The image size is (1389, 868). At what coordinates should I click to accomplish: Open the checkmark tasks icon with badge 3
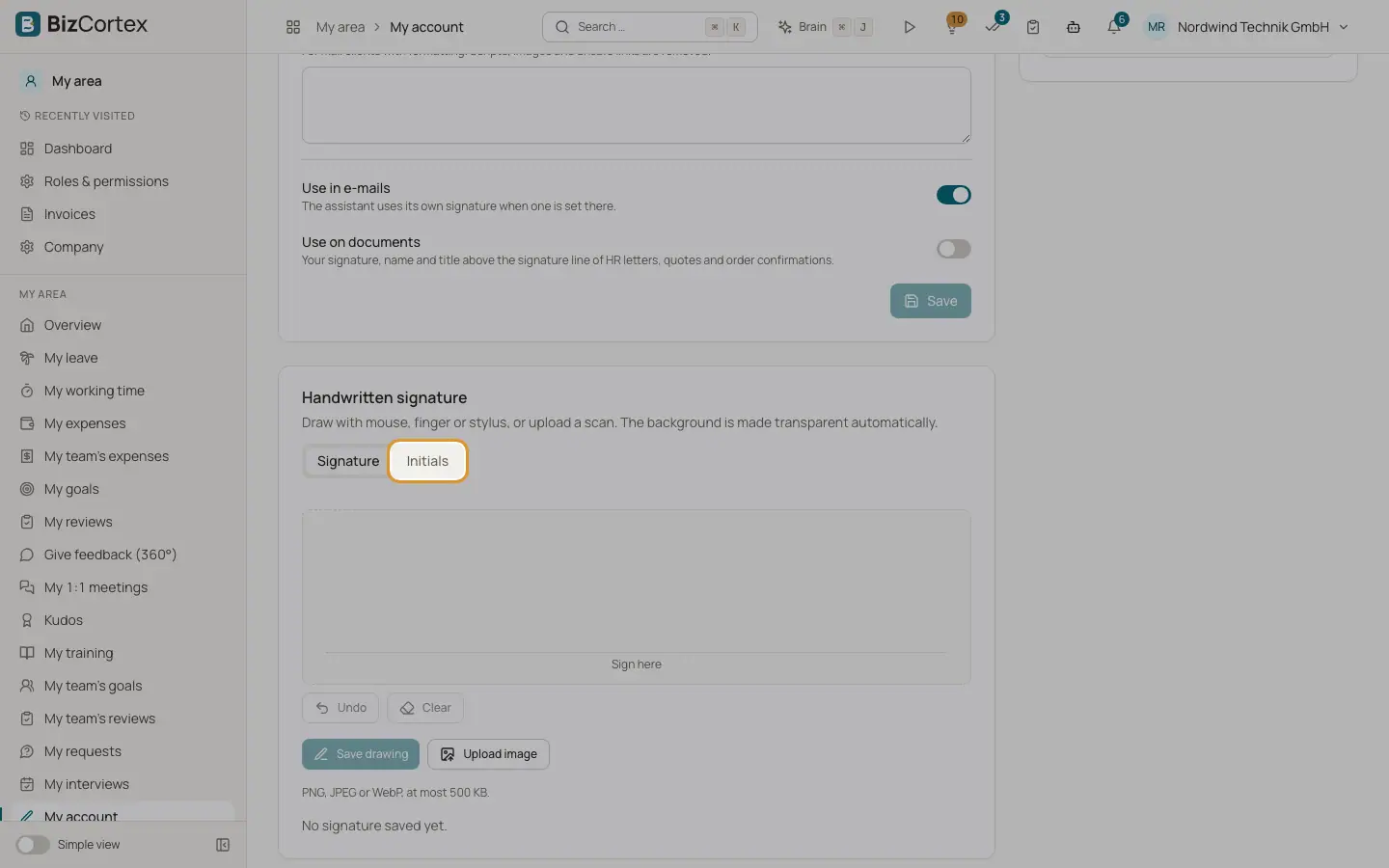(x=993, y=26)
